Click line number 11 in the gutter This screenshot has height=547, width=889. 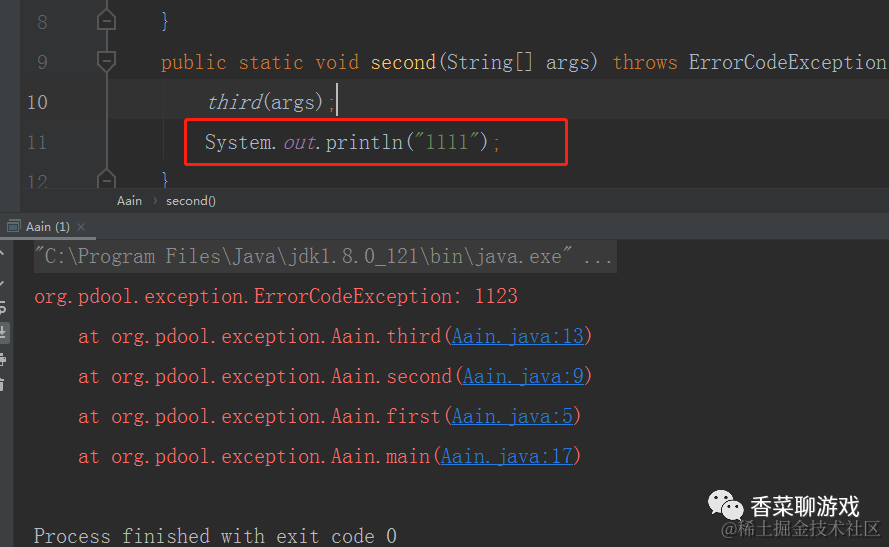pos(37,142)
